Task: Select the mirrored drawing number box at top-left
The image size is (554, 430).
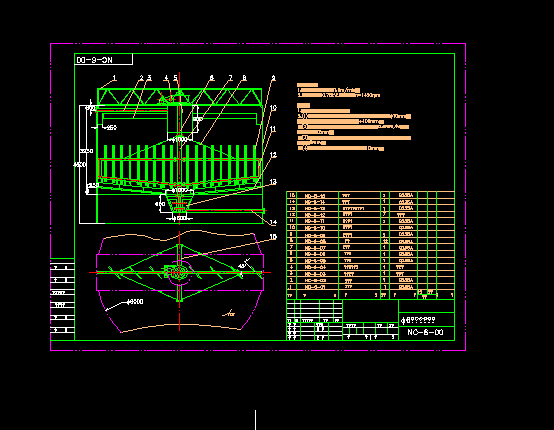Action: click(x=104, y=59)
